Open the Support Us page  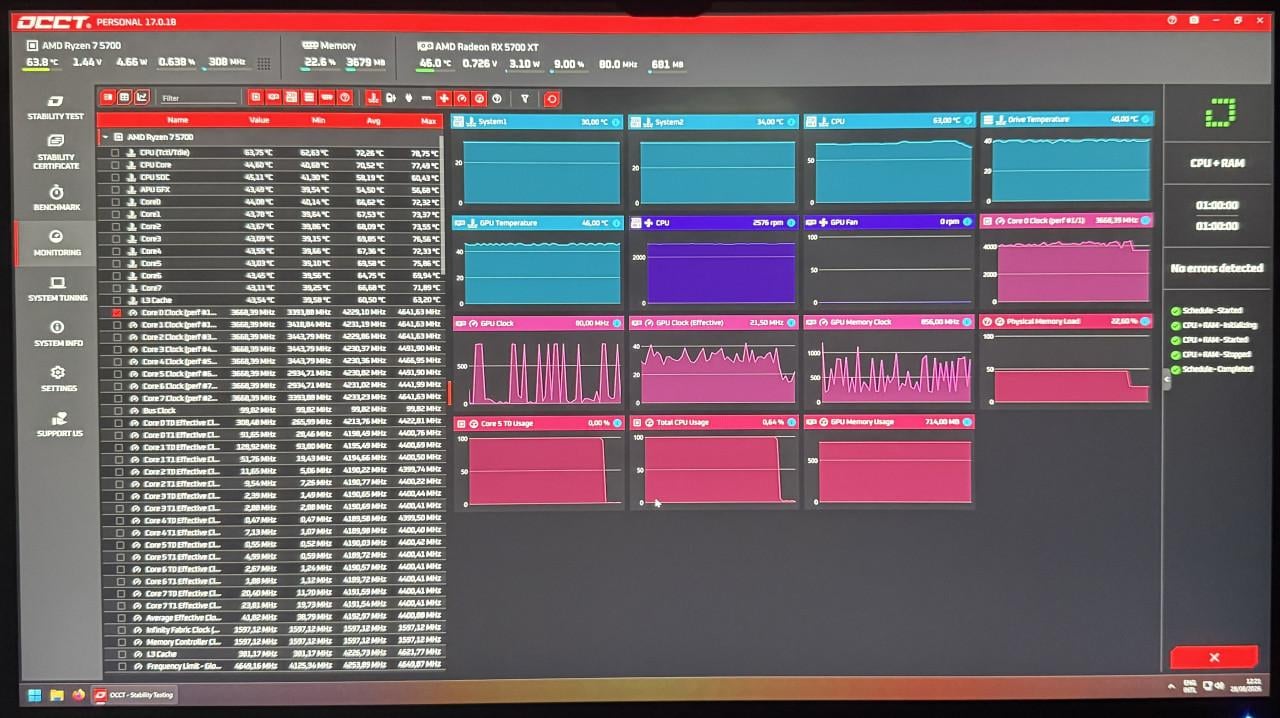pos(59,424)
